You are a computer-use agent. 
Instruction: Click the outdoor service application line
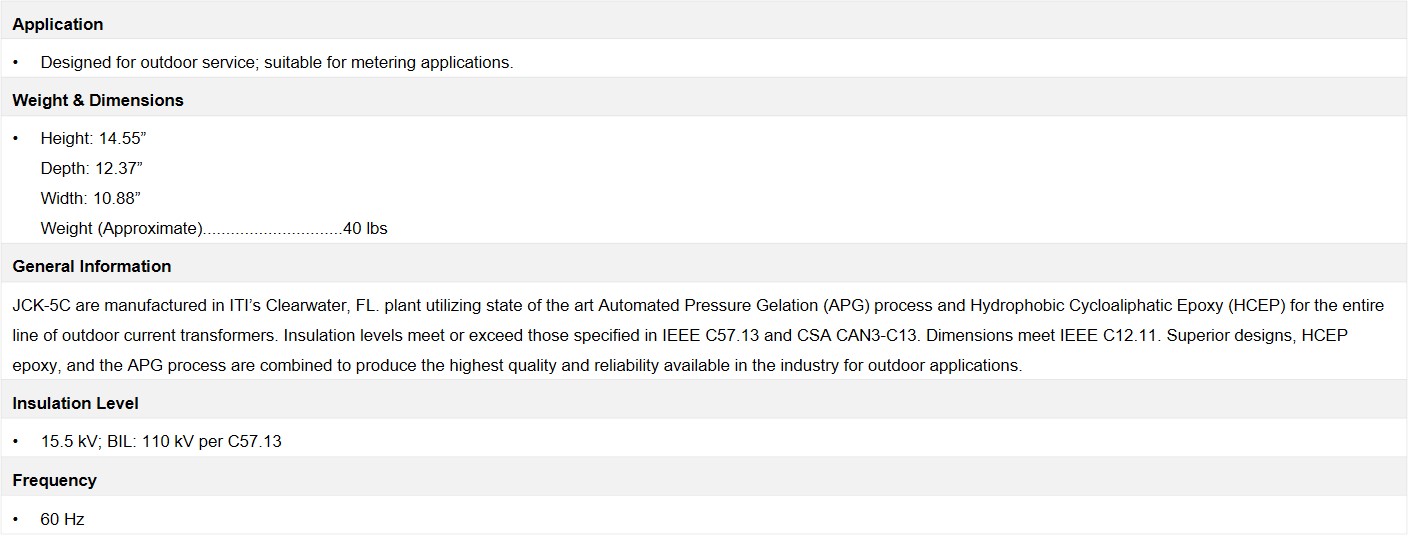click(x=277, y=62)
